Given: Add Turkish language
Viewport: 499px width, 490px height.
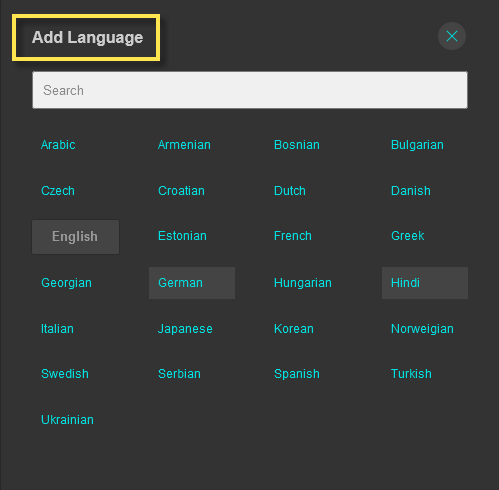Looking at the screenshot, I should pos(411,374).
